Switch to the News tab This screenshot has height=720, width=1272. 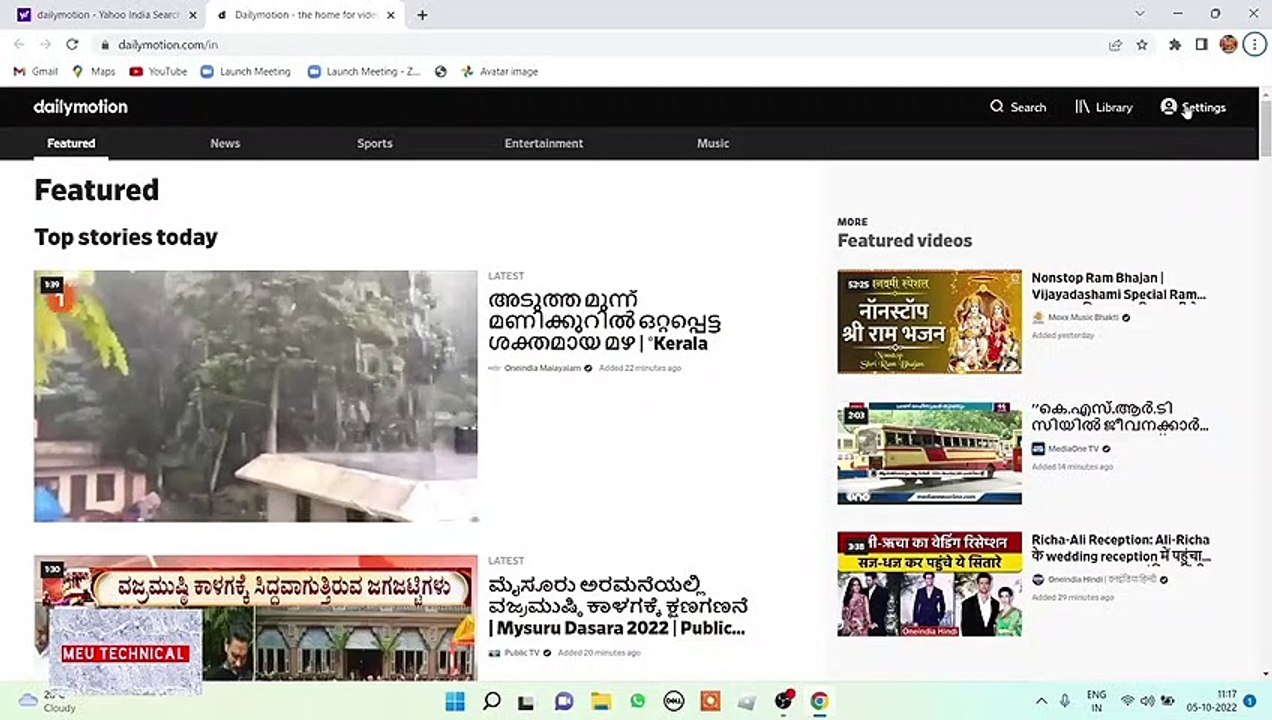click(x=225, y=143)
